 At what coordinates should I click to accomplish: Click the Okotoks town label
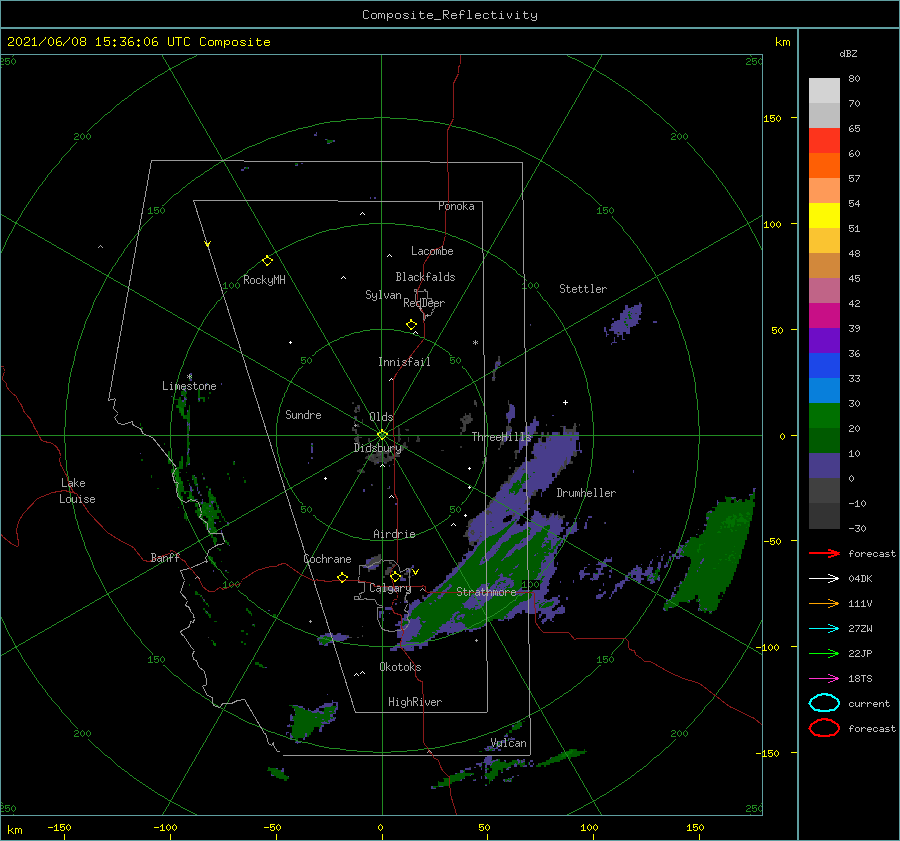coord(400,667)
